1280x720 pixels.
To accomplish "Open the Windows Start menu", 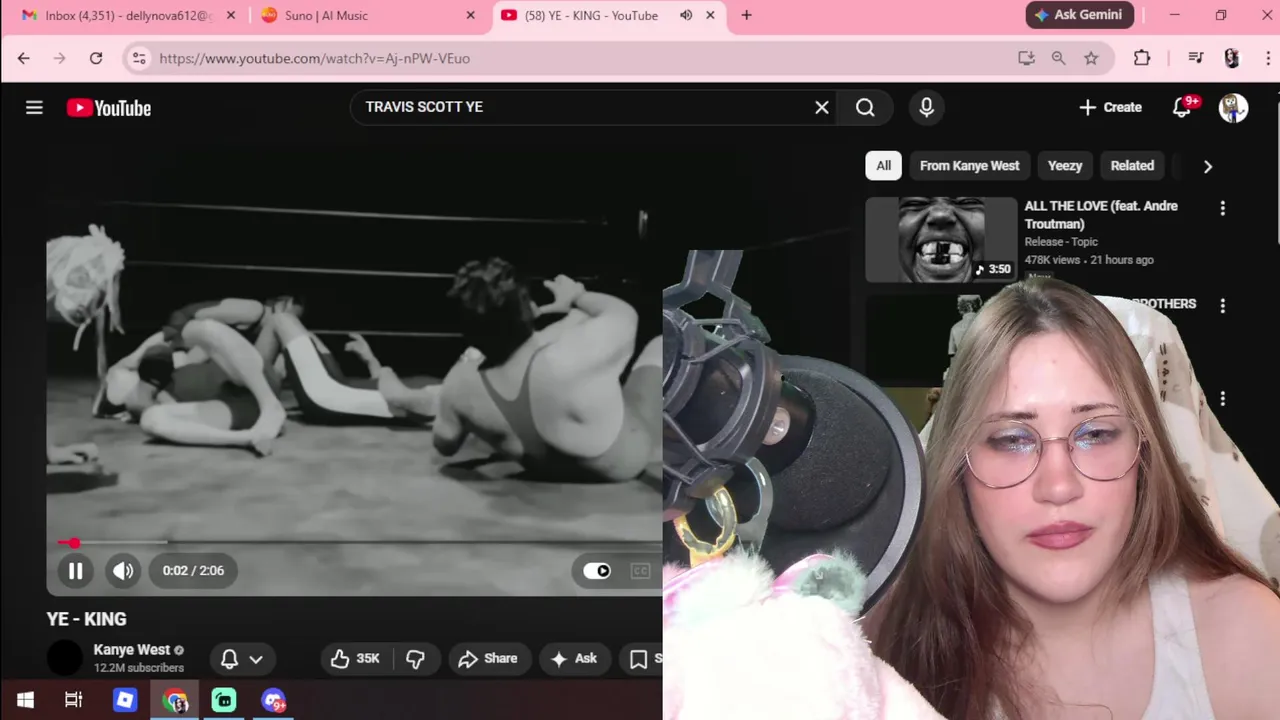I will click(x=25, y=700).
